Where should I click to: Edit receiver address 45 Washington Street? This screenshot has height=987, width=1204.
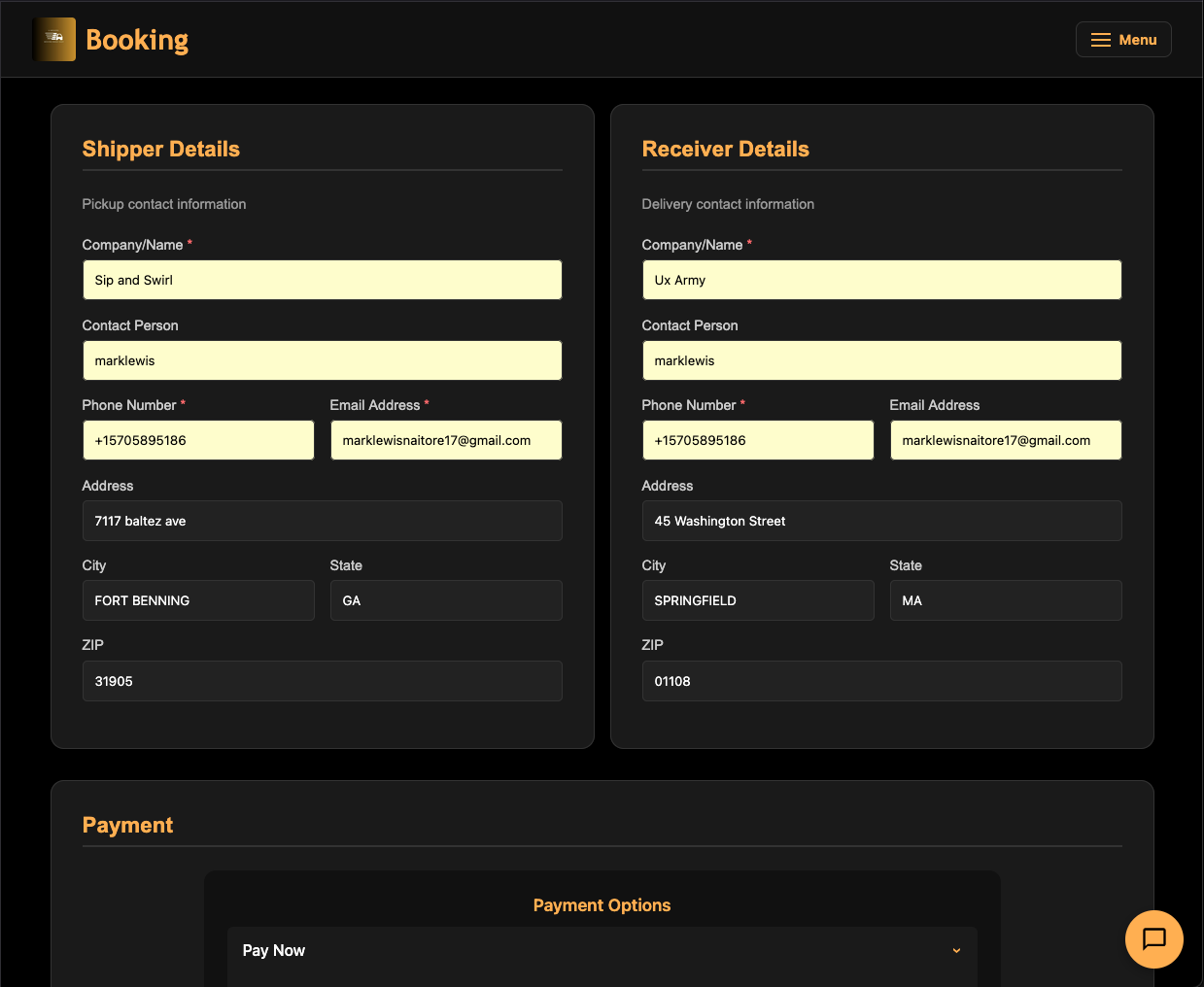[881, 521]
